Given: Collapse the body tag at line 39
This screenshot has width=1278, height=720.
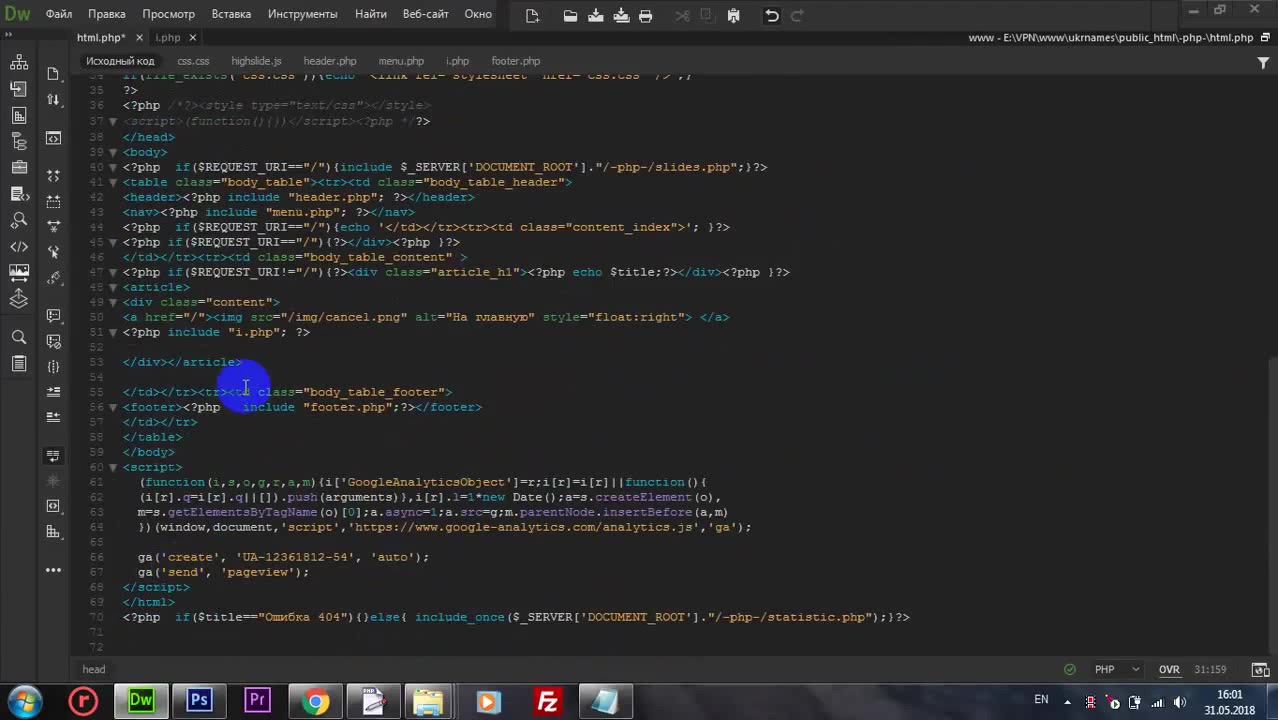Looking at the screenshot, I should pos(113,152).
